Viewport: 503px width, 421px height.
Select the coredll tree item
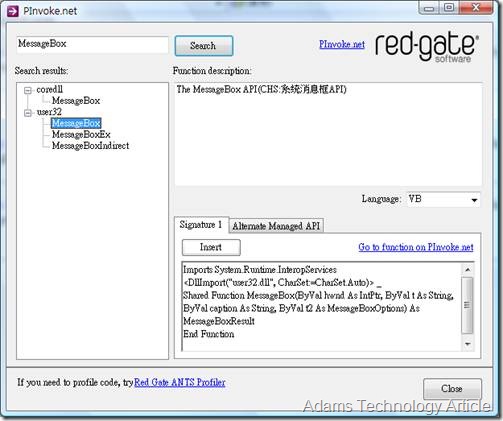click(49, 89)
